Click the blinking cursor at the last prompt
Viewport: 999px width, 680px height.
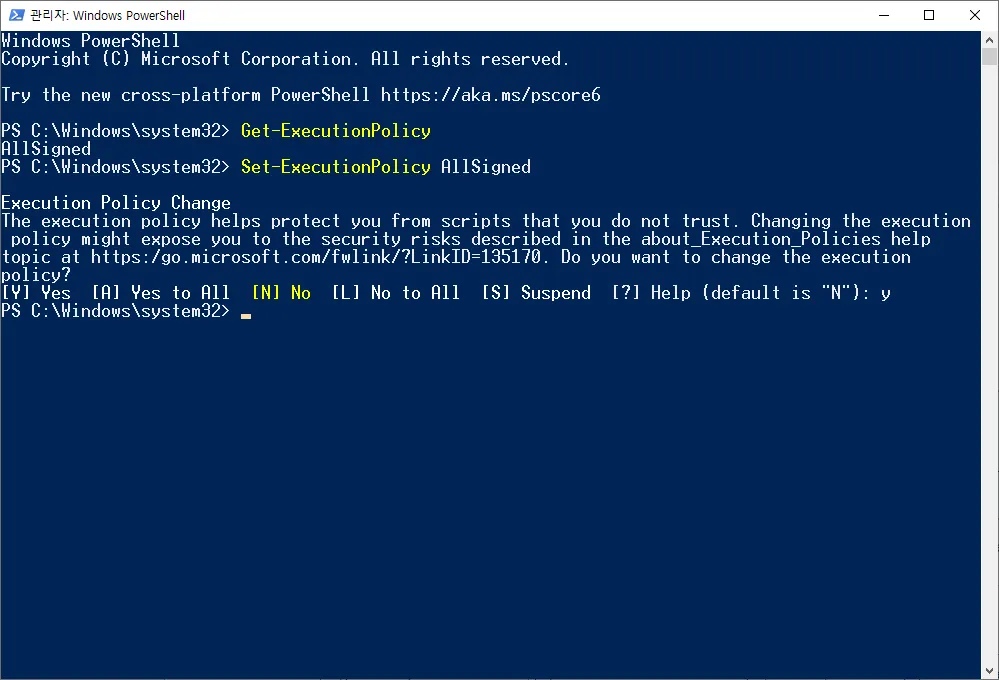click(x=246, y=314)
